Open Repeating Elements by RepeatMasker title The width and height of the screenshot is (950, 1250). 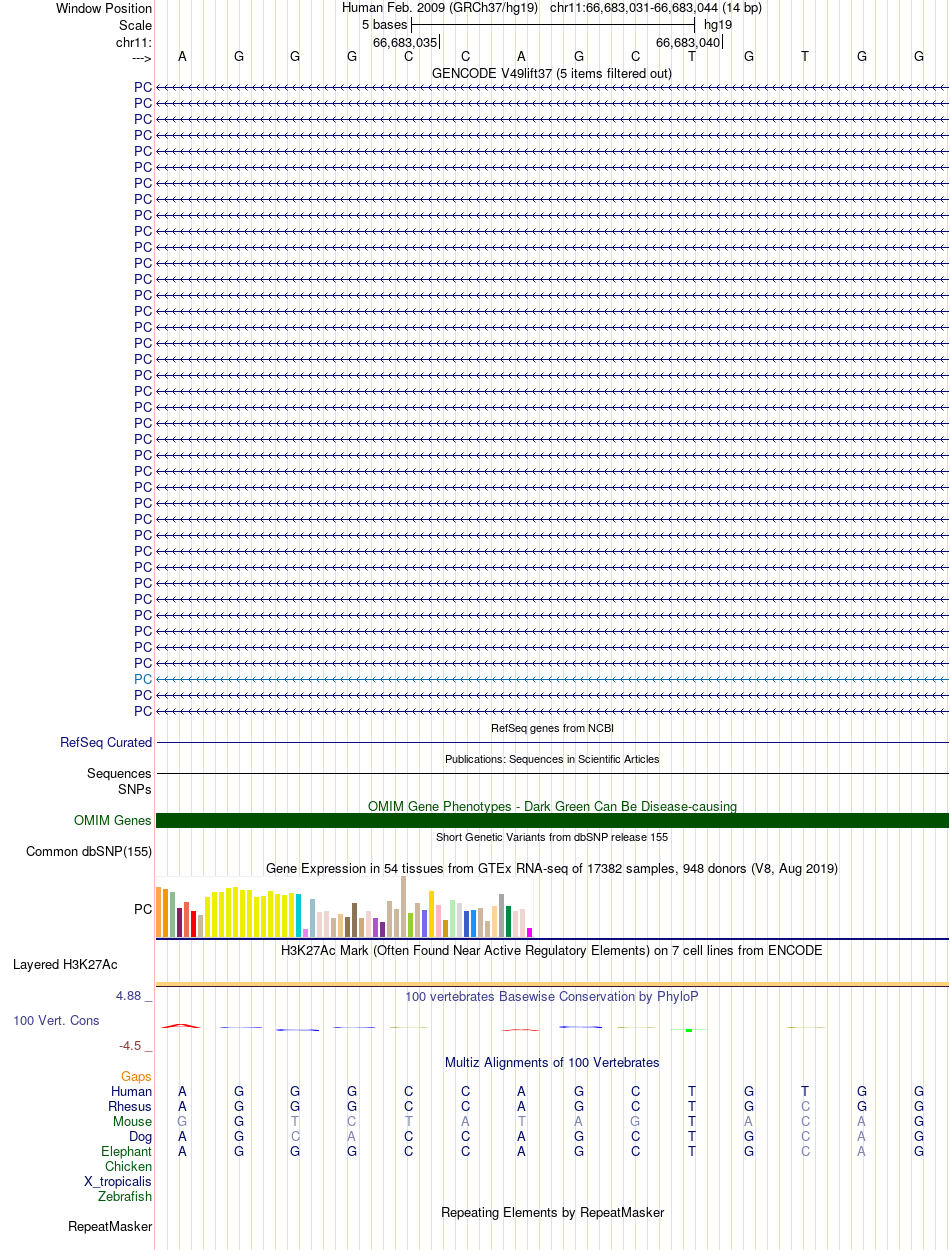[552, 1213]
